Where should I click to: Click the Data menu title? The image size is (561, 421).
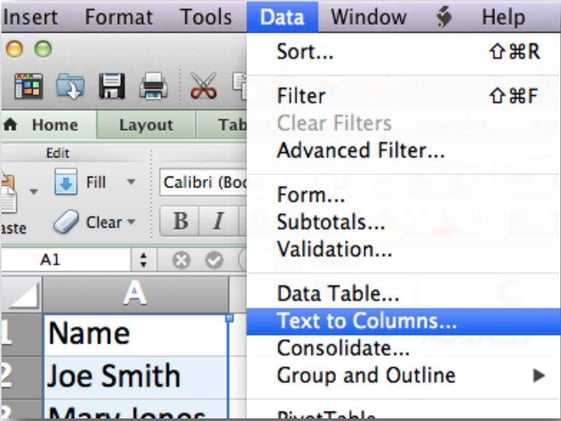coord(282,17)
